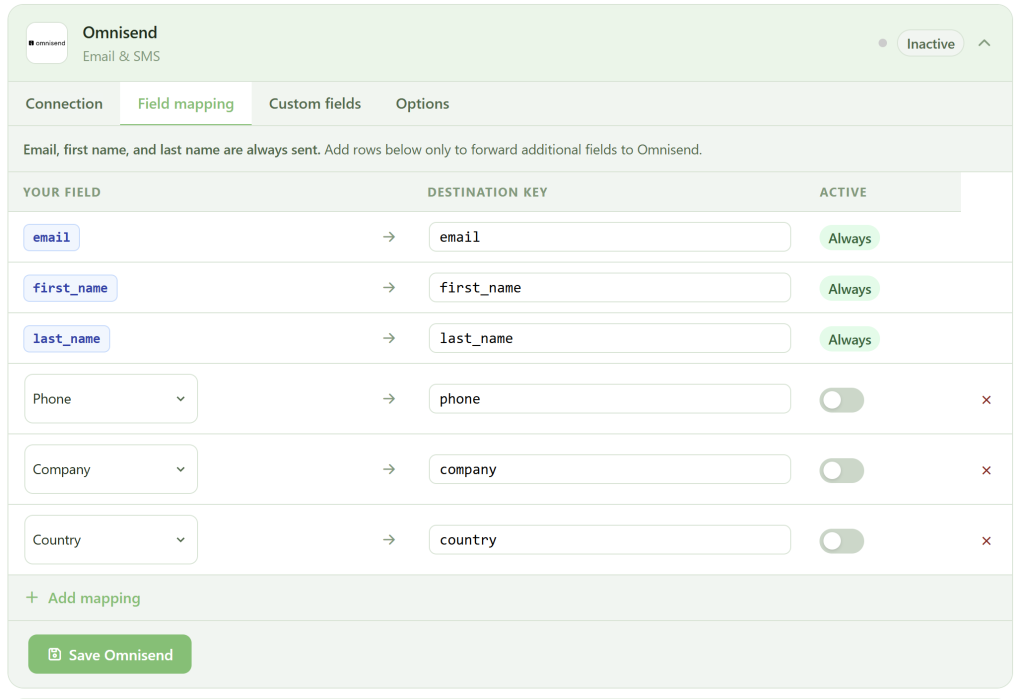Screen dimensions: 1024x699
Task: Click the Always badge in last_name row
Action: 850,340
